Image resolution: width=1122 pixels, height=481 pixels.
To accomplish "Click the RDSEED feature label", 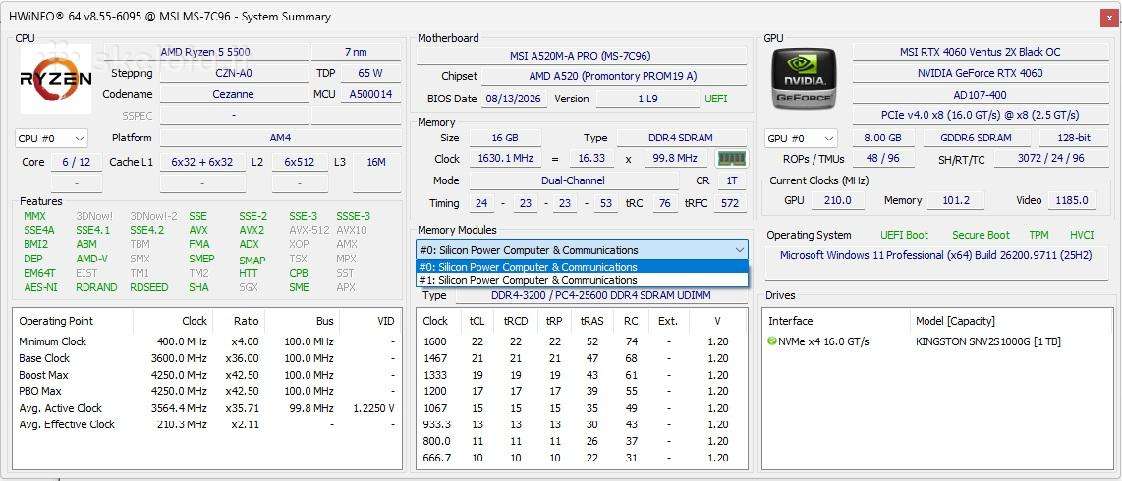I will (149, 287).
